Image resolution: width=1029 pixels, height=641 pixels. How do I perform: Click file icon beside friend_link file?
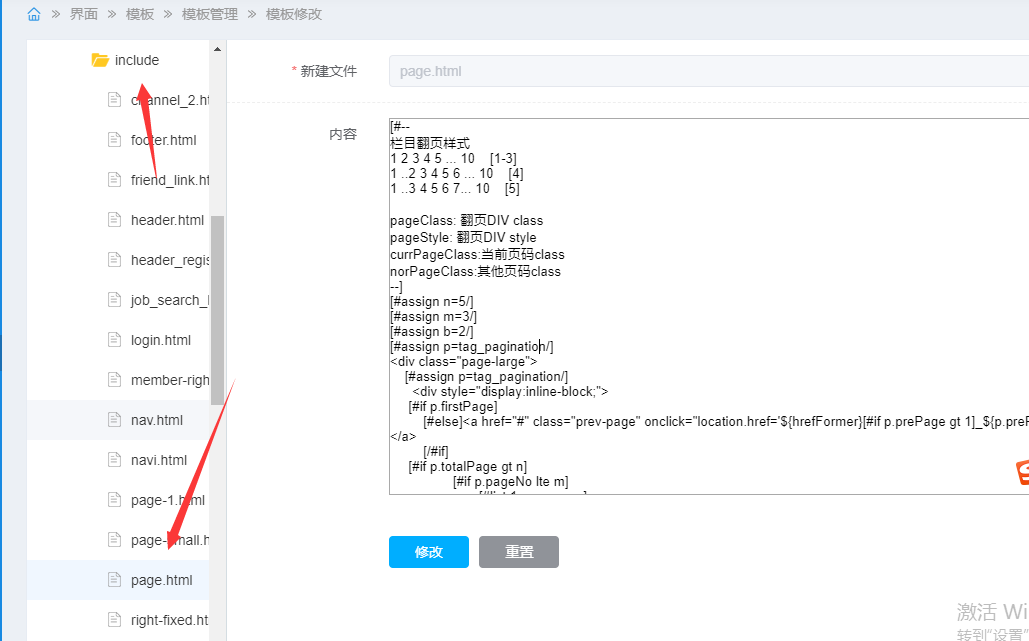(114, 180)
